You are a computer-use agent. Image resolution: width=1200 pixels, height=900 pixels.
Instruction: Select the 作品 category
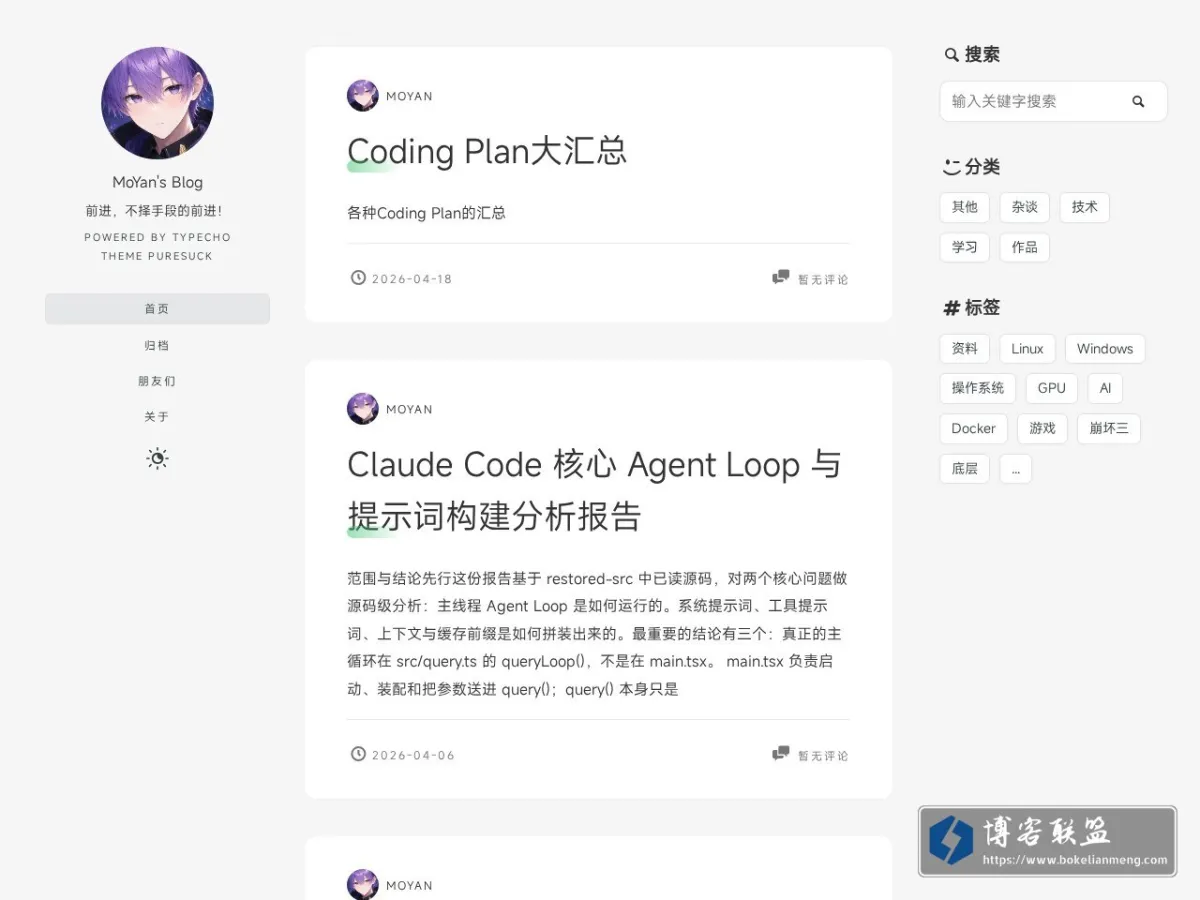1025,247
